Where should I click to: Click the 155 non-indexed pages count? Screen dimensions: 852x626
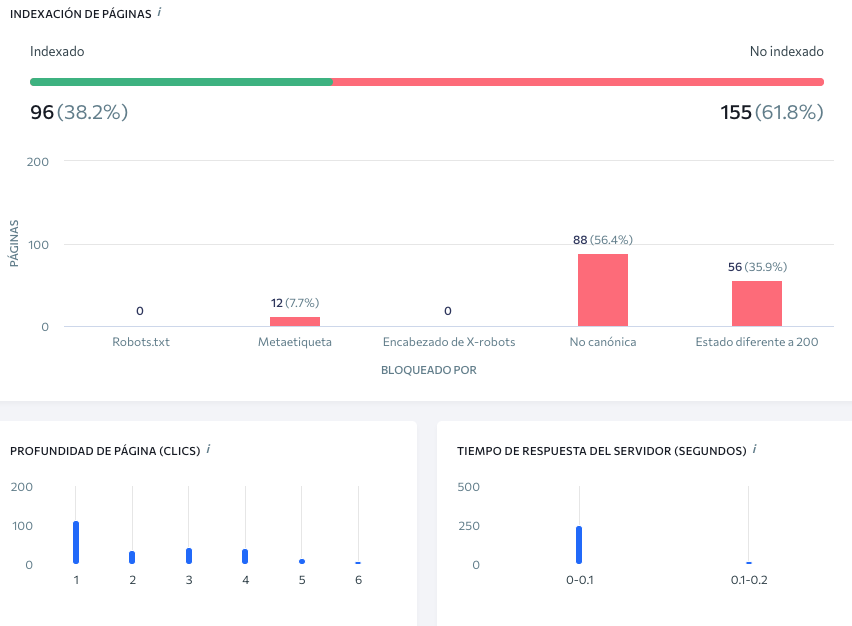736,112
